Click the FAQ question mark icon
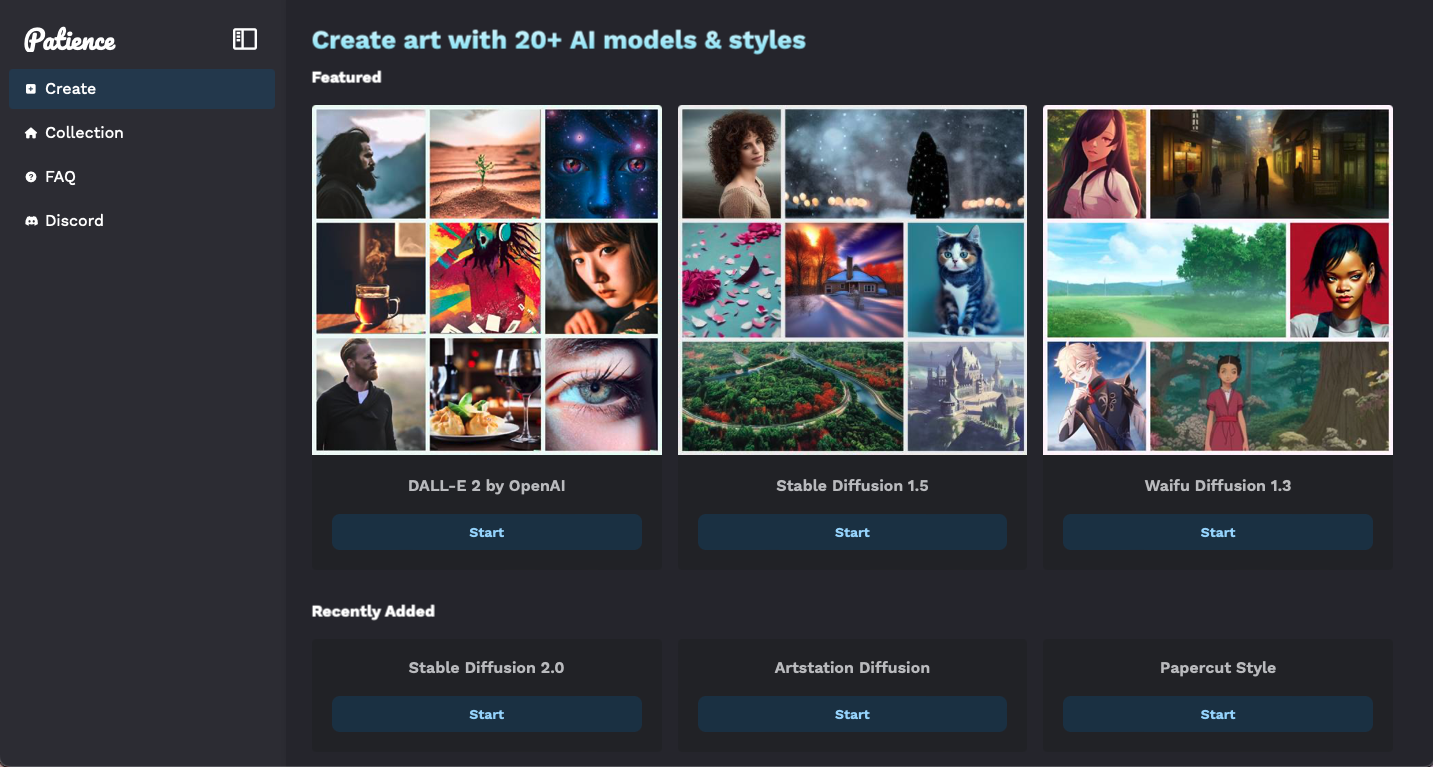 coord(31,177)
